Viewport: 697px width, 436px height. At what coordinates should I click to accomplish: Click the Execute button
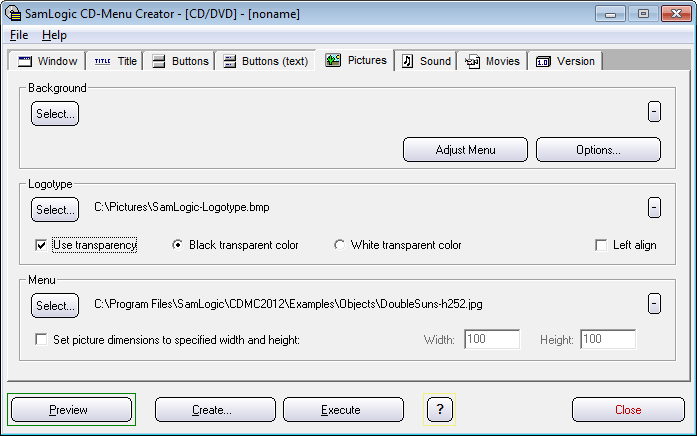tap(343, 409)
